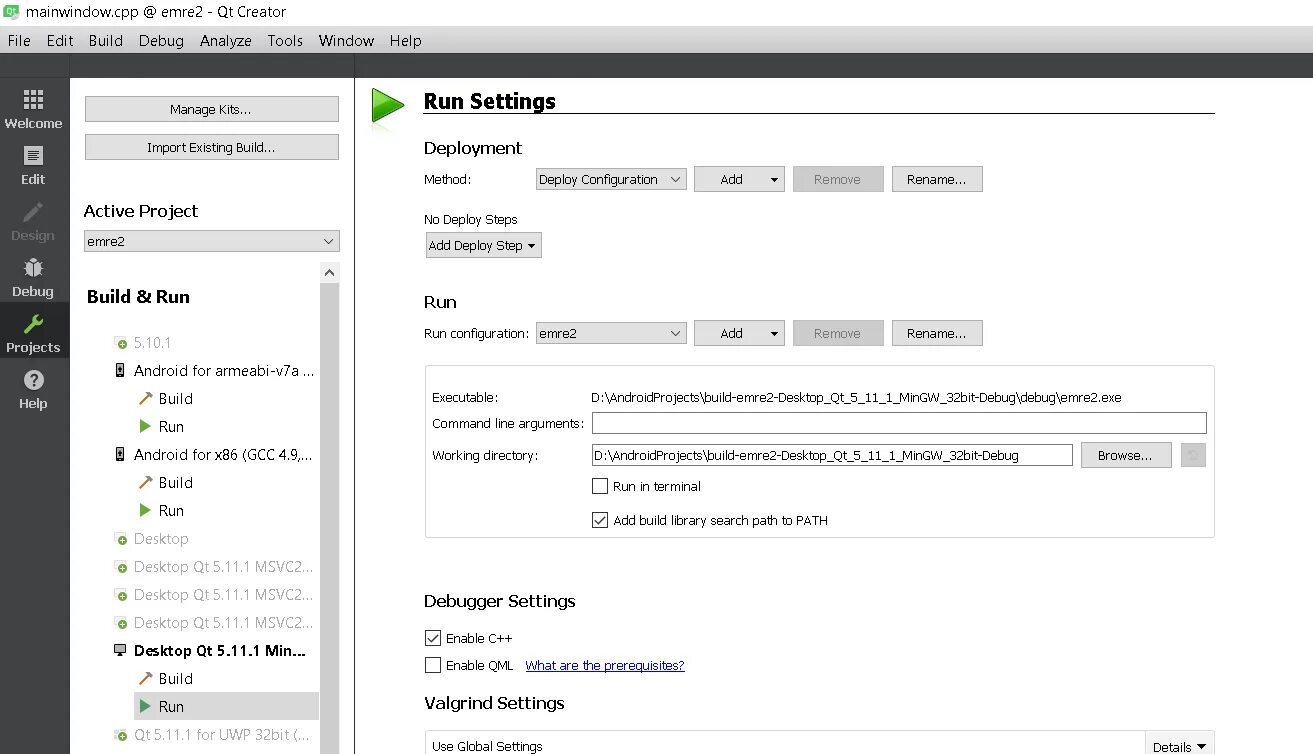This screenshot has width=1313, height=754.
Task: Open the Add Deploy Step dropdown
Action: 484,245
